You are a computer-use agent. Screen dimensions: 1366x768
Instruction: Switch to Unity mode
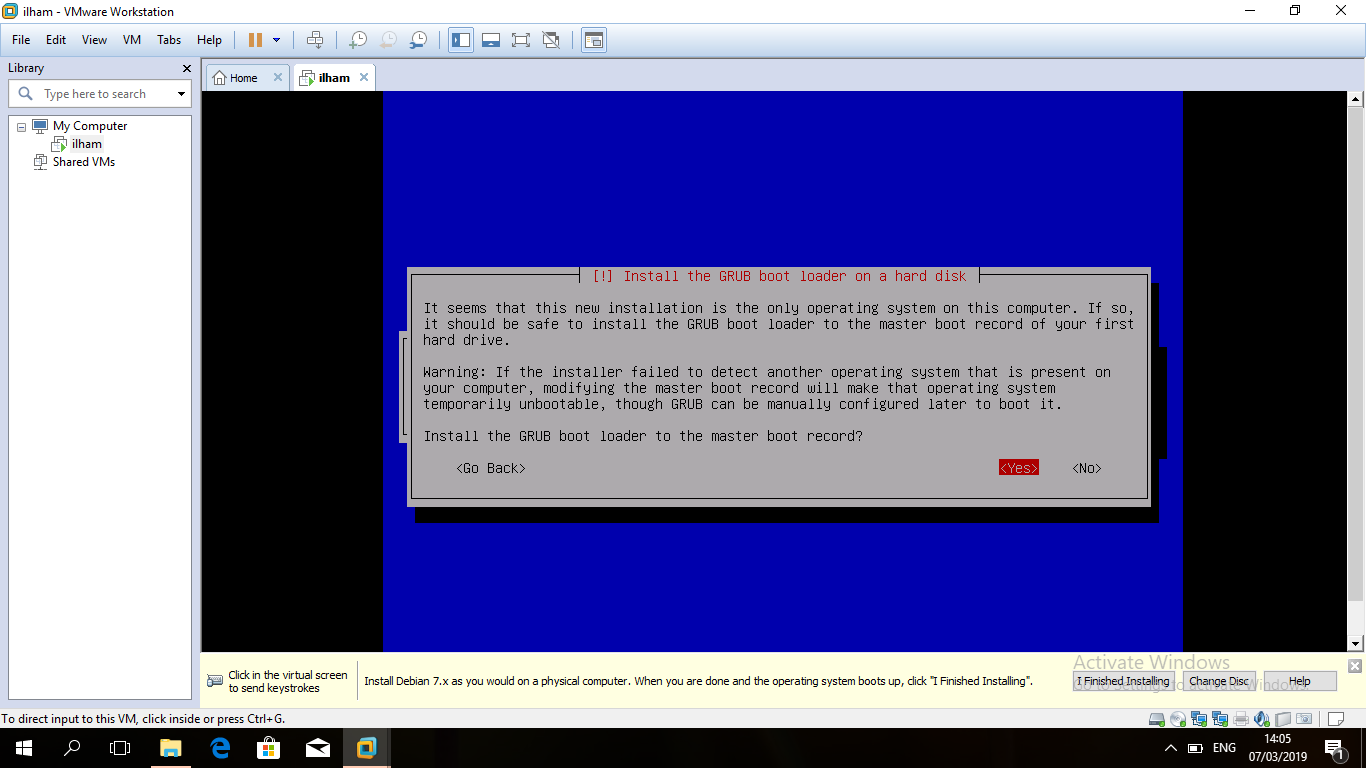click(x=551, y=40)
